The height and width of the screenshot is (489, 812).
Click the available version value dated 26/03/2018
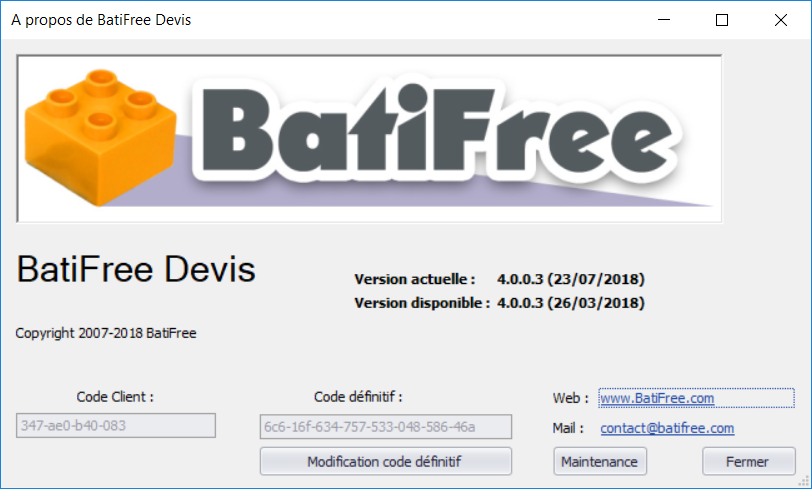[x=570, y=302]
